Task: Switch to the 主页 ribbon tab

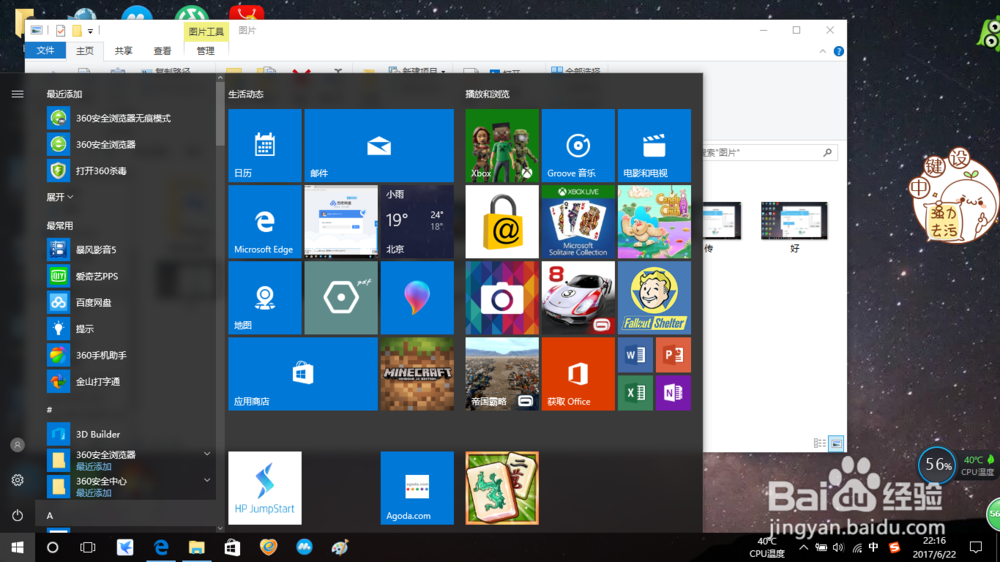Action: click(x=85, y=51)
